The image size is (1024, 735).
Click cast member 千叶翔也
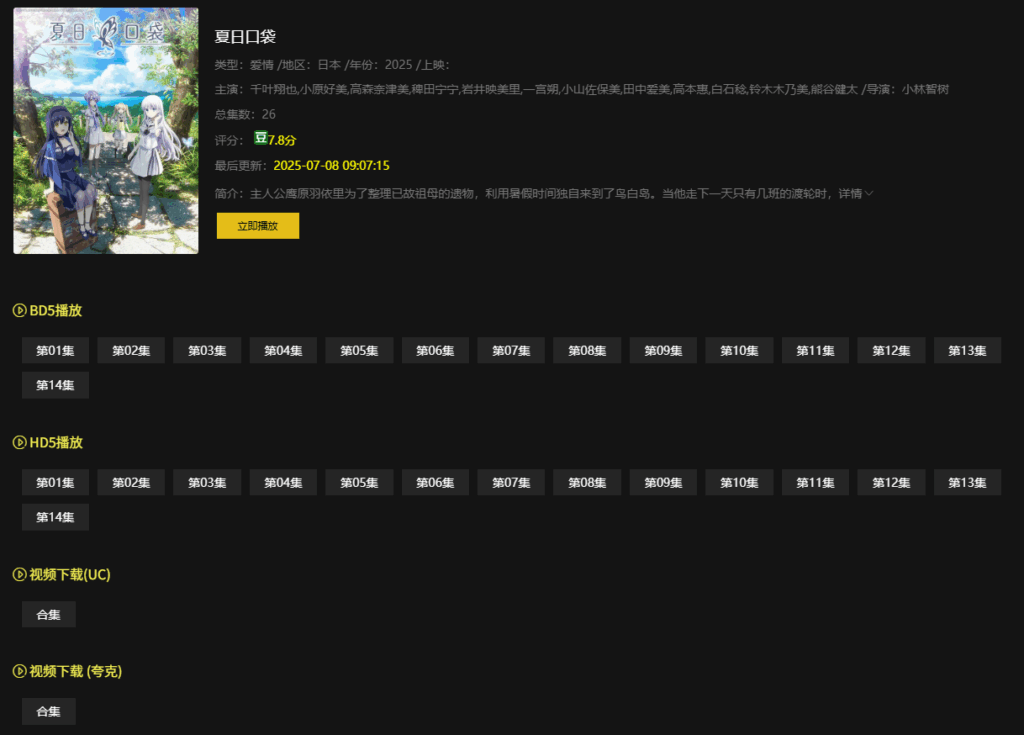(x=273, y=90)
